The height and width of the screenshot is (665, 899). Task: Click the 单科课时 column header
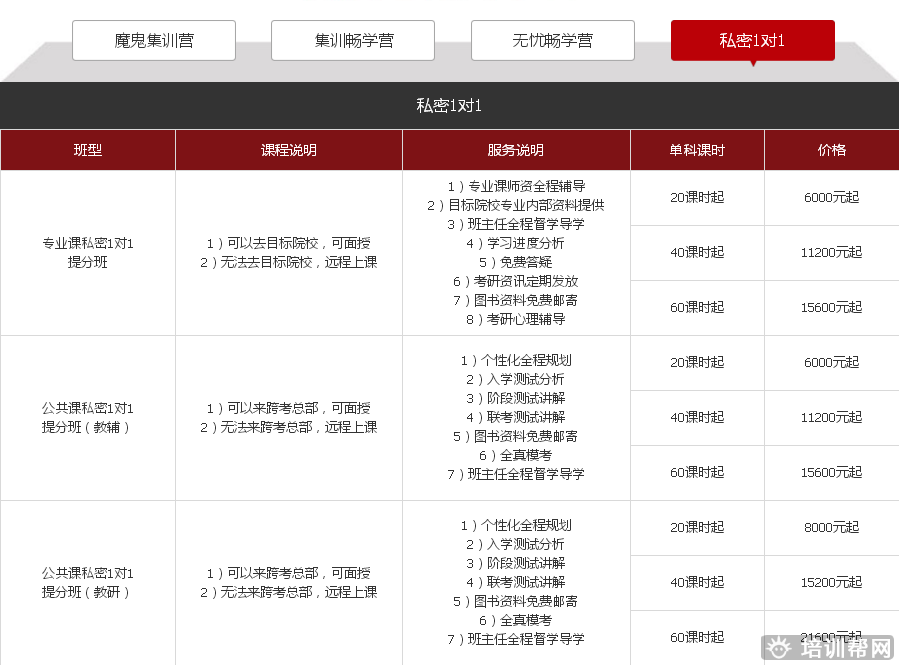[x=697, y=150]
